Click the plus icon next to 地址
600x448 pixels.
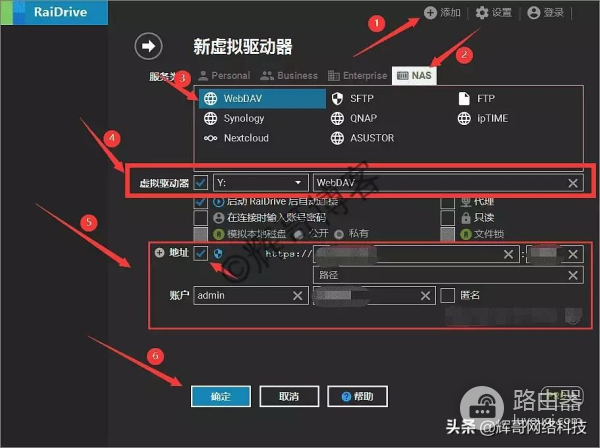(x=159, y=253)
